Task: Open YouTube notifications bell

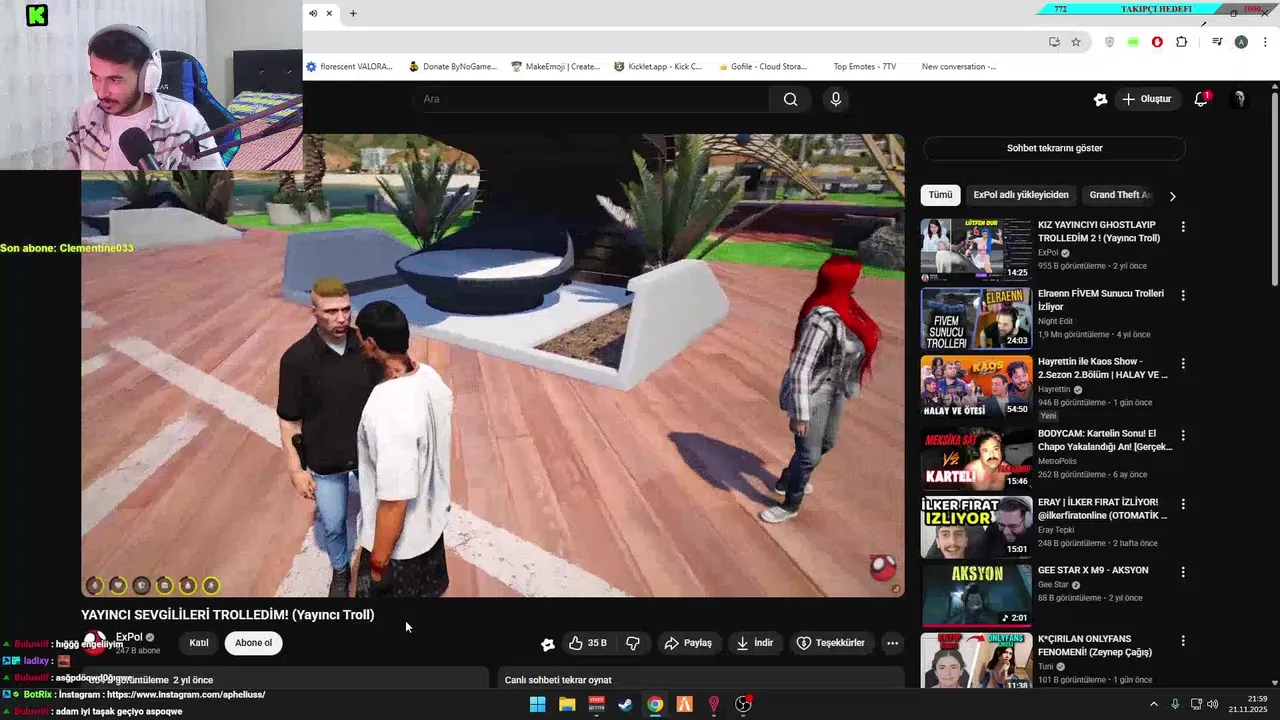Action: click(x=1201, y=99)
